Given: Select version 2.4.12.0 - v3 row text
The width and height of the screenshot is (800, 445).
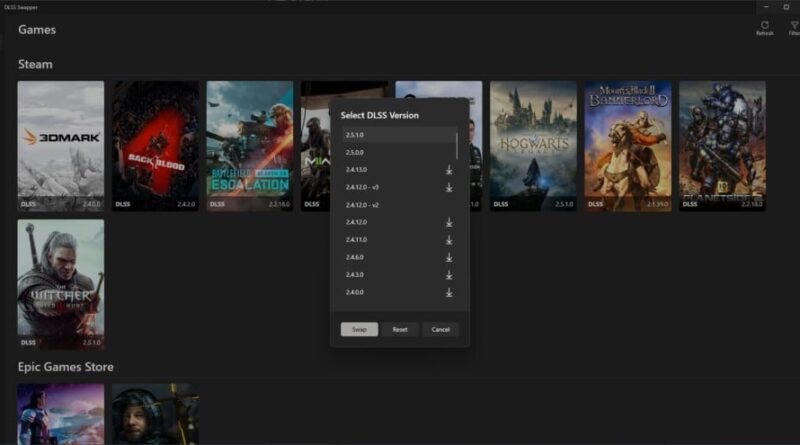Looking at the screenshot, I should 362,187.
